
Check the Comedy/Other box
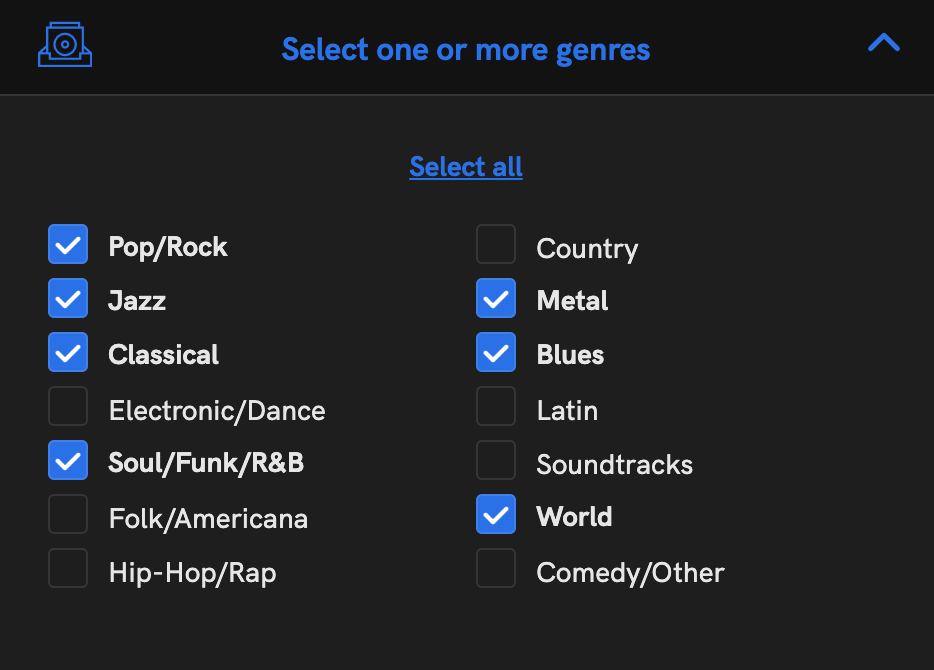(496, 568)
